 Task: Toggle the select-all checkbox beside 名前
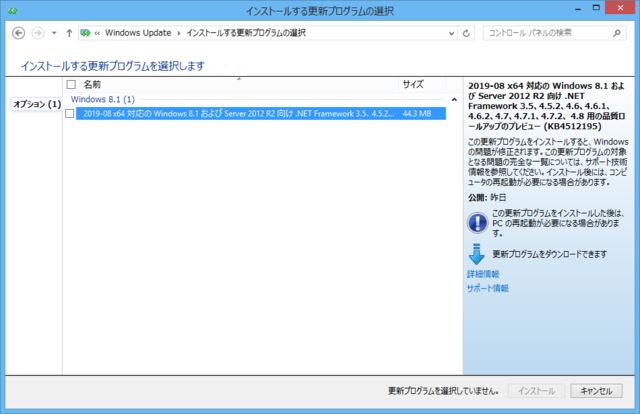pos(71,85)
